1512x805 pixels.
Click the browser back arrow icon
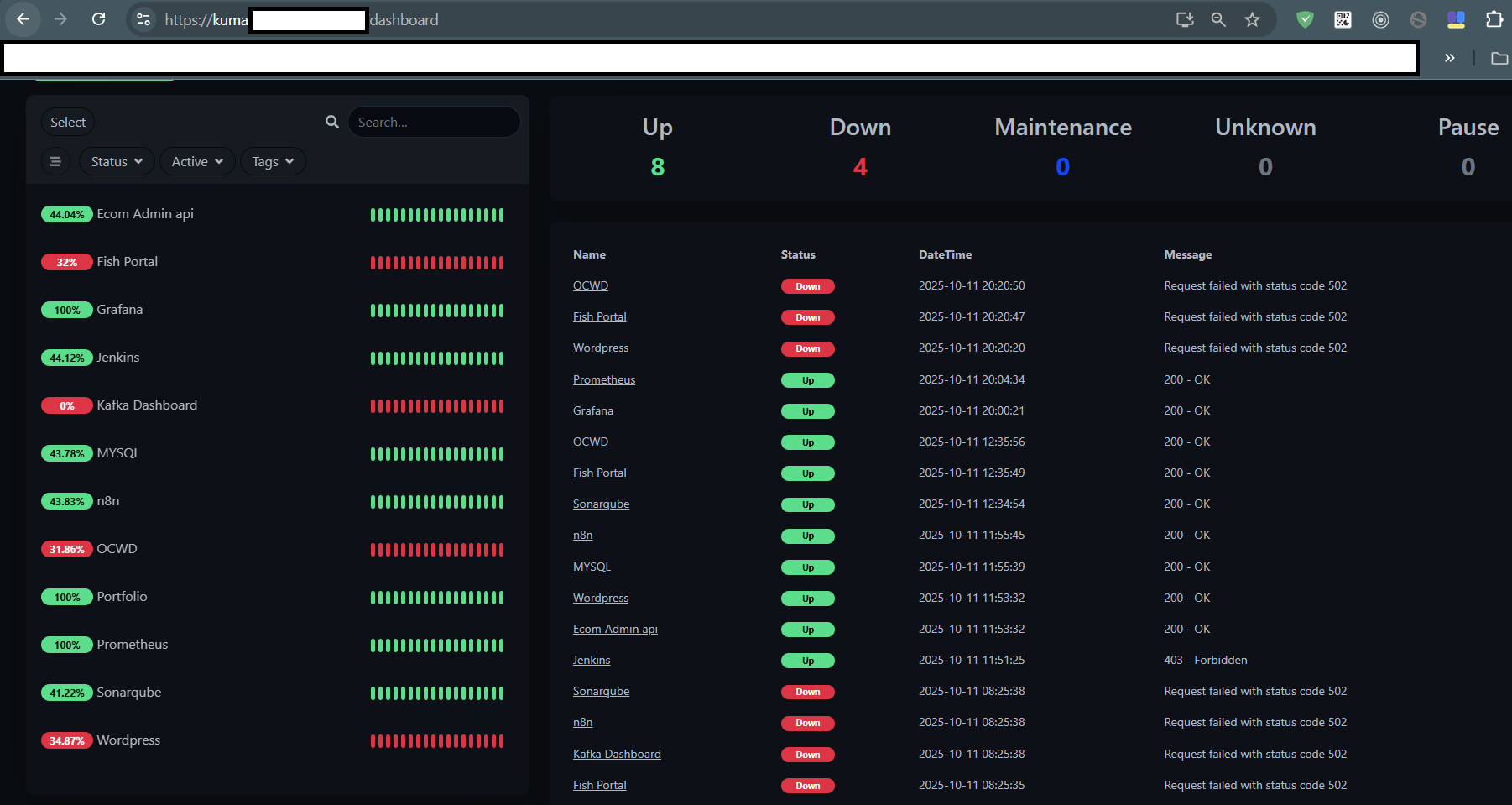23,19
